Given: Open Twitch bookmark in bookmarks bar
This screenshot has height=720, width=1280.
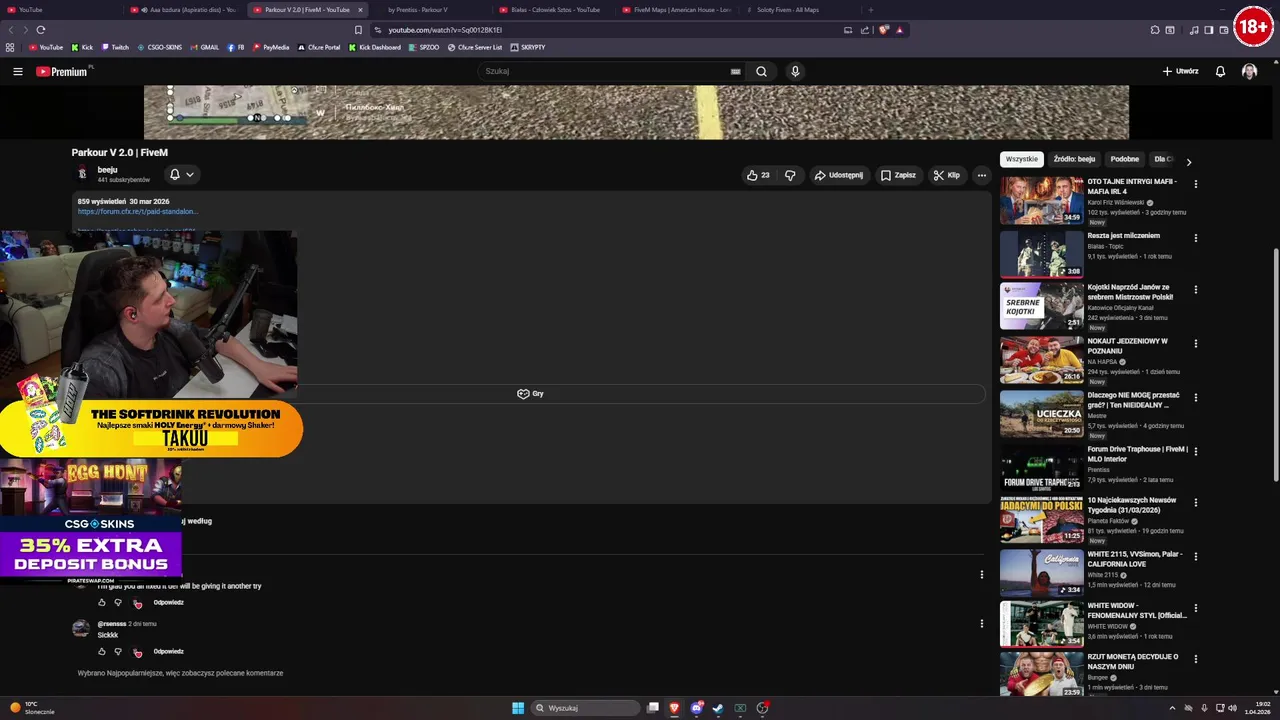Looking at the screenshot, I should [x=115, y=47].
